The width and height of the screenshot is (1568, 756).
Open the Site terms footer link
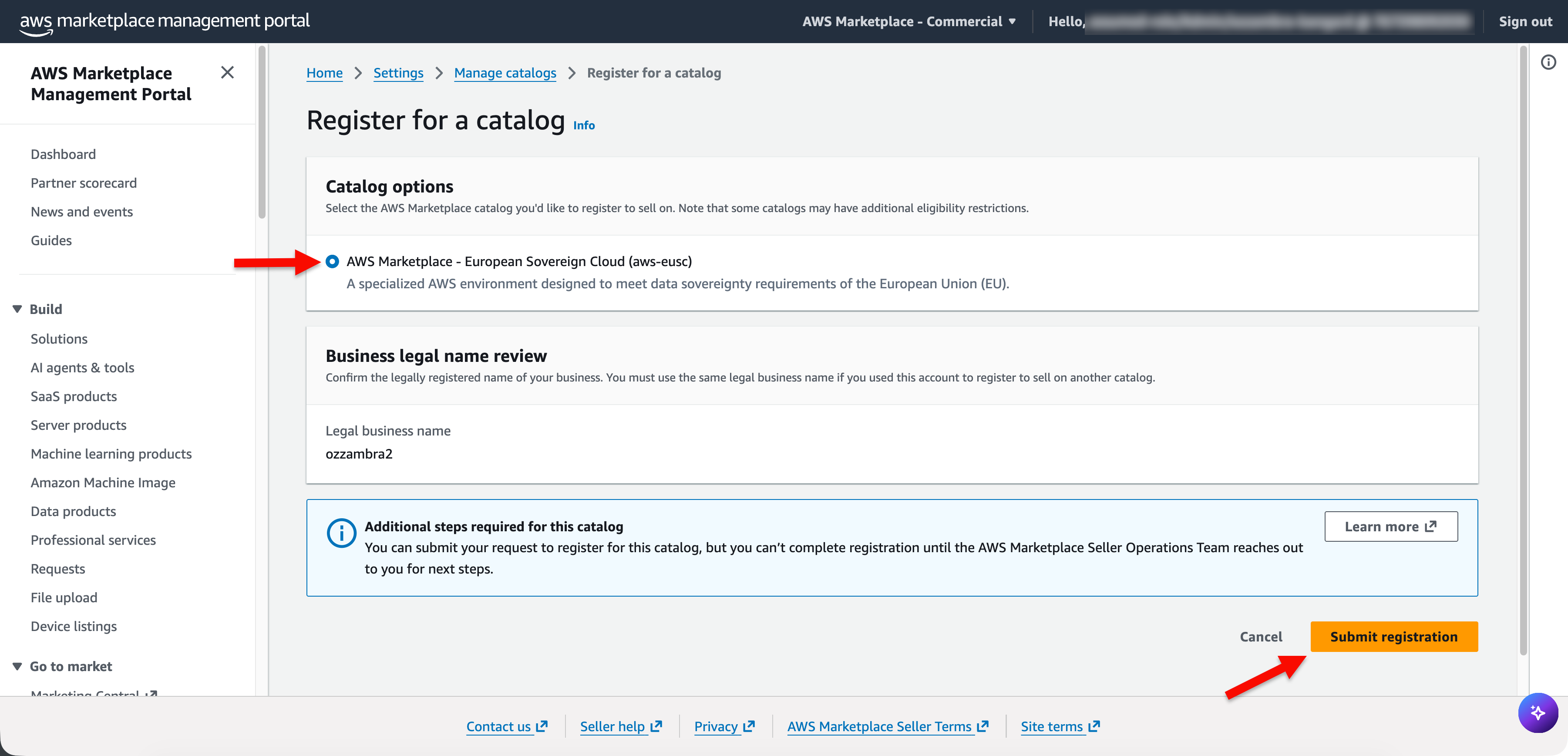(x=1060, y=726)
